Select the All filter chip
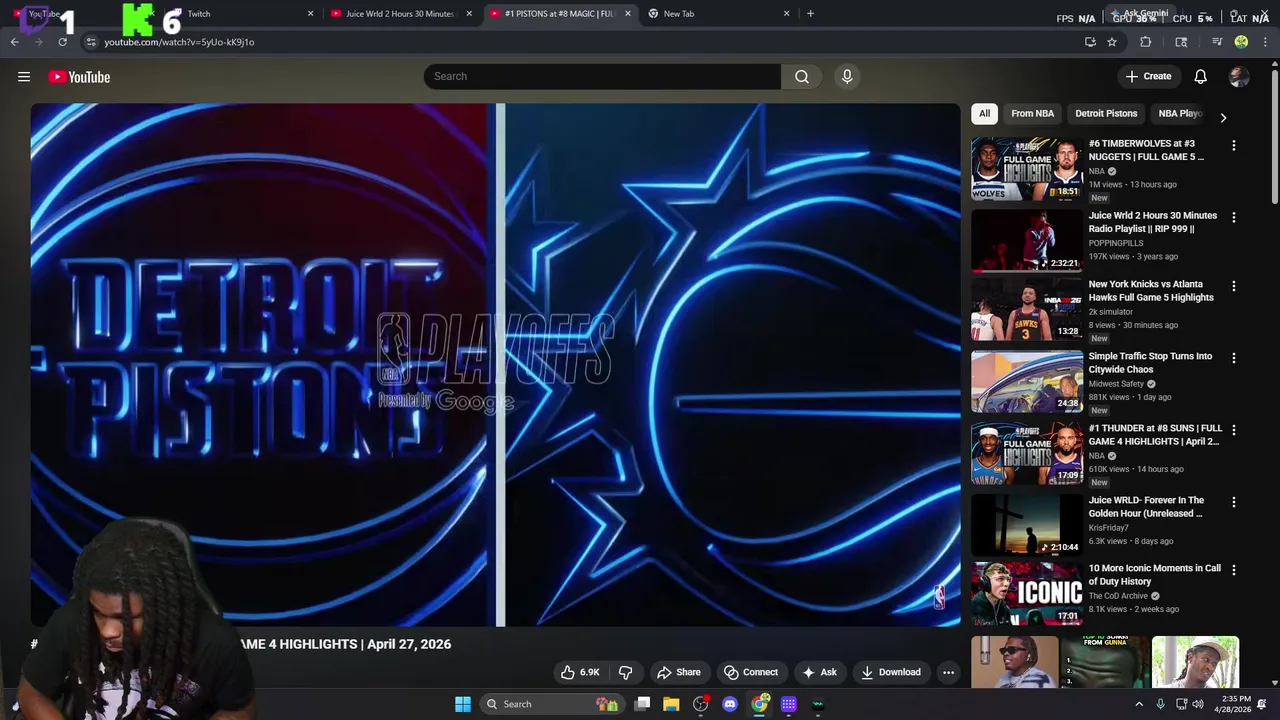This screenshot has width=1280, height=720. click(x=984, y=113)
